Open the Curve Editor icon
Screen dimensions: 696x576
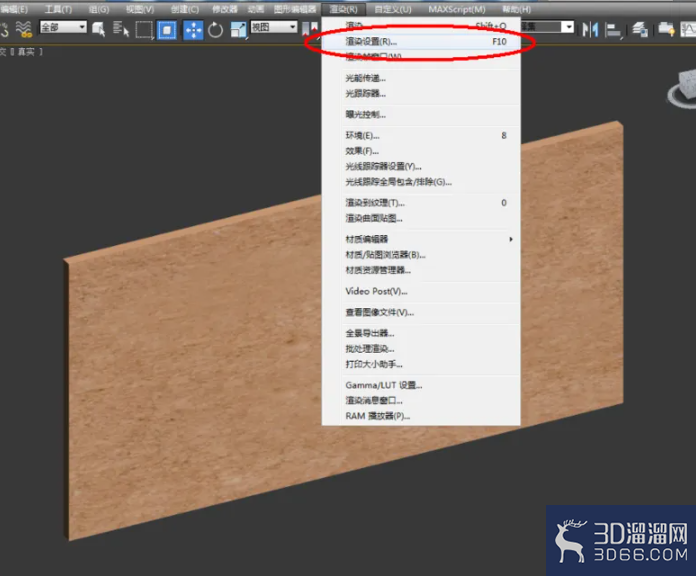coord(688,29)
